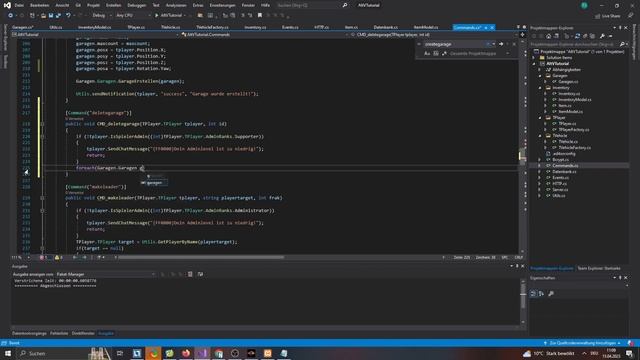This screenshot has width=640, height=360.
Task: Open the Datei menu
Action: (x=19, y=5)
